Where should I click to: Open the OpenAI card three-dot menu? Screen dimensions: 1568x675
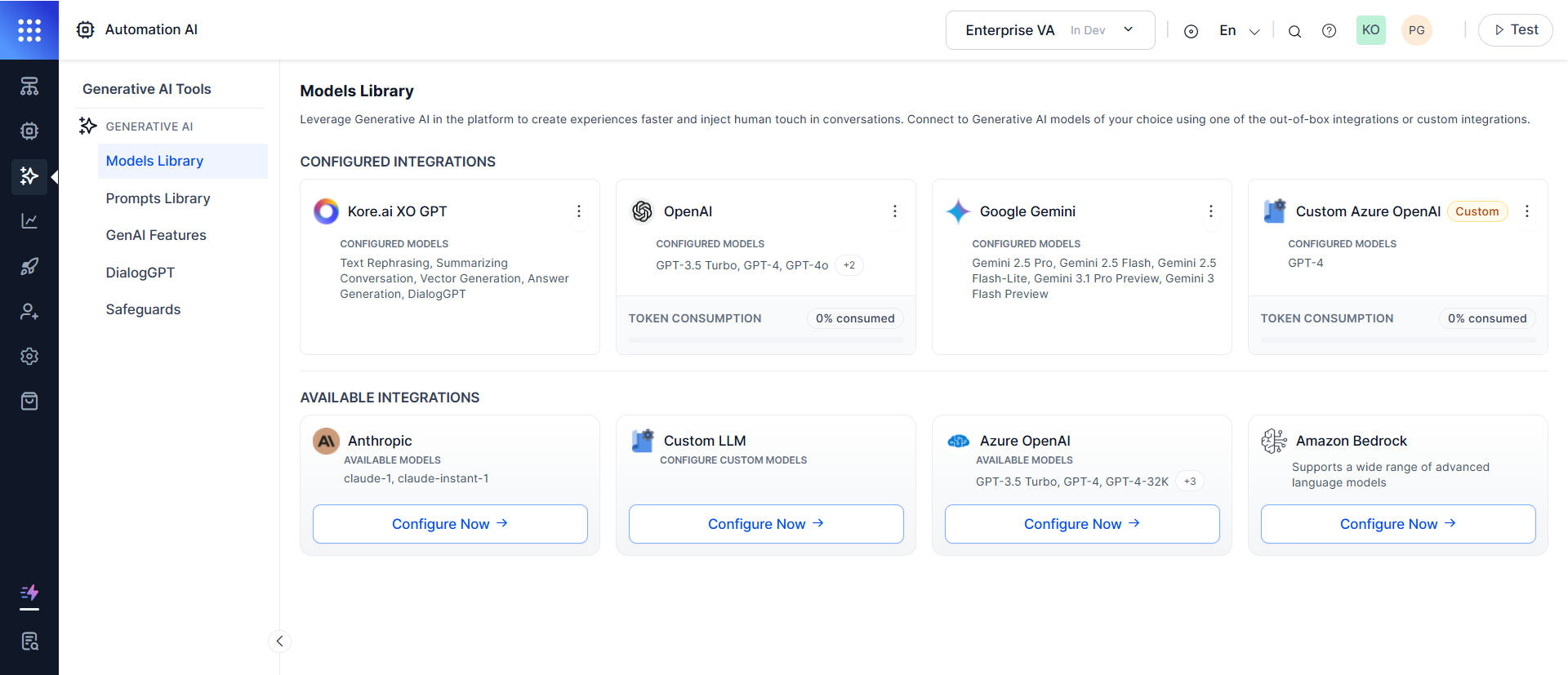coord(894,211)
